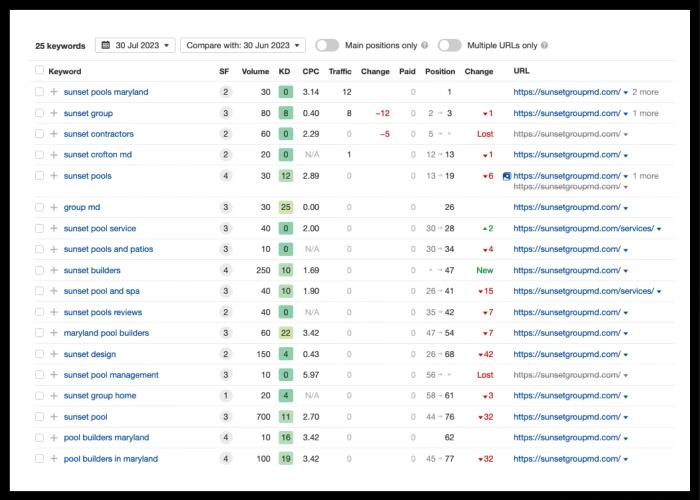
Task: Sort by the Position column header
Action: pyautogui.click(x=440, y=71)
